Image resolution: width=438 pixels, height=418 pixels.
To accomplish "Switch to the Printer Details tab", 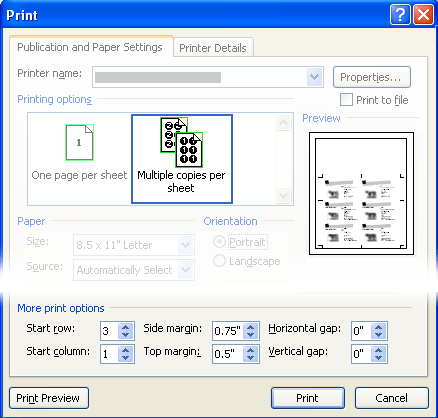I will pyautogui.click(x=213, y=48).
